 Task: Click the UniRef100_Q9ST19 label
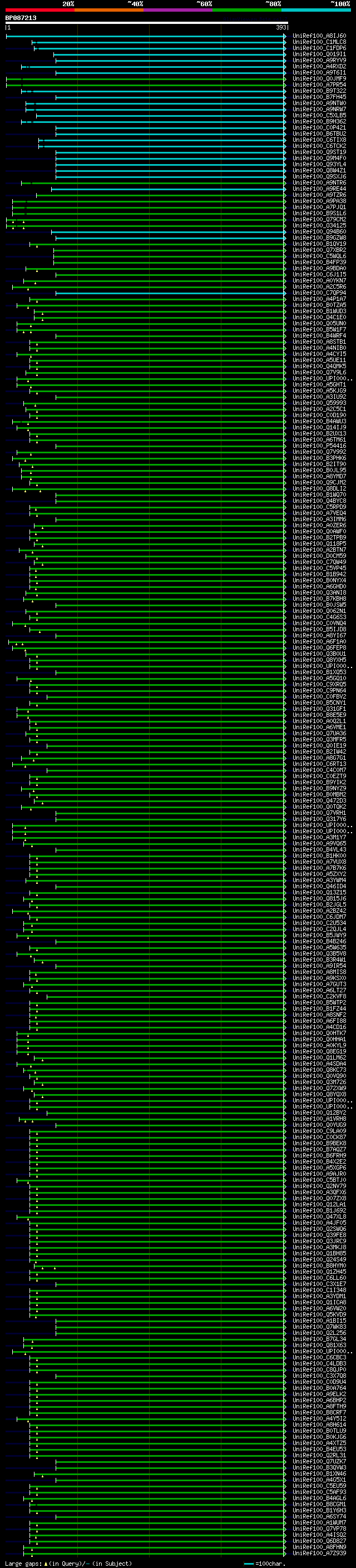pyautogui.click(x=319, y=152)
